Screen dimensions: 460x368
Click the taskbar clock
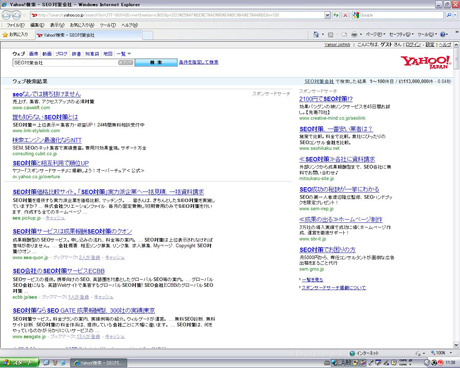[x=450, y=363]
